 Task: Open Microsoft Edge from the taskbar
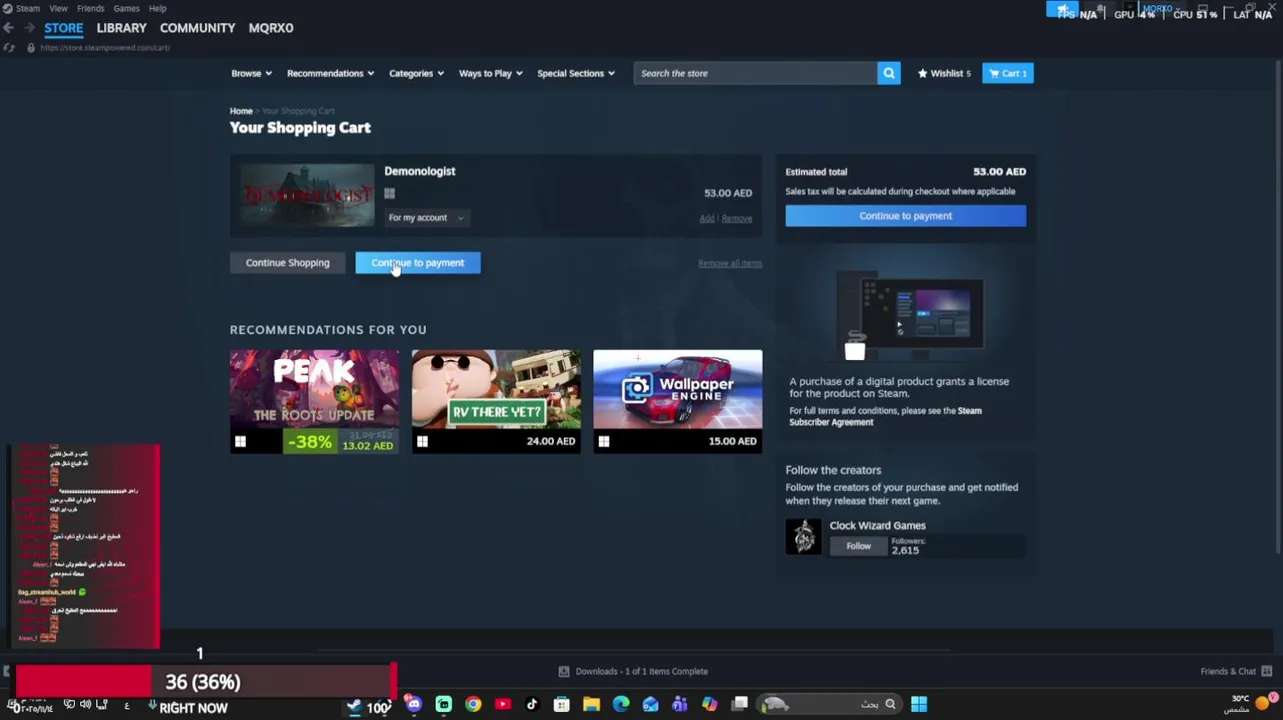pos(621,705)
